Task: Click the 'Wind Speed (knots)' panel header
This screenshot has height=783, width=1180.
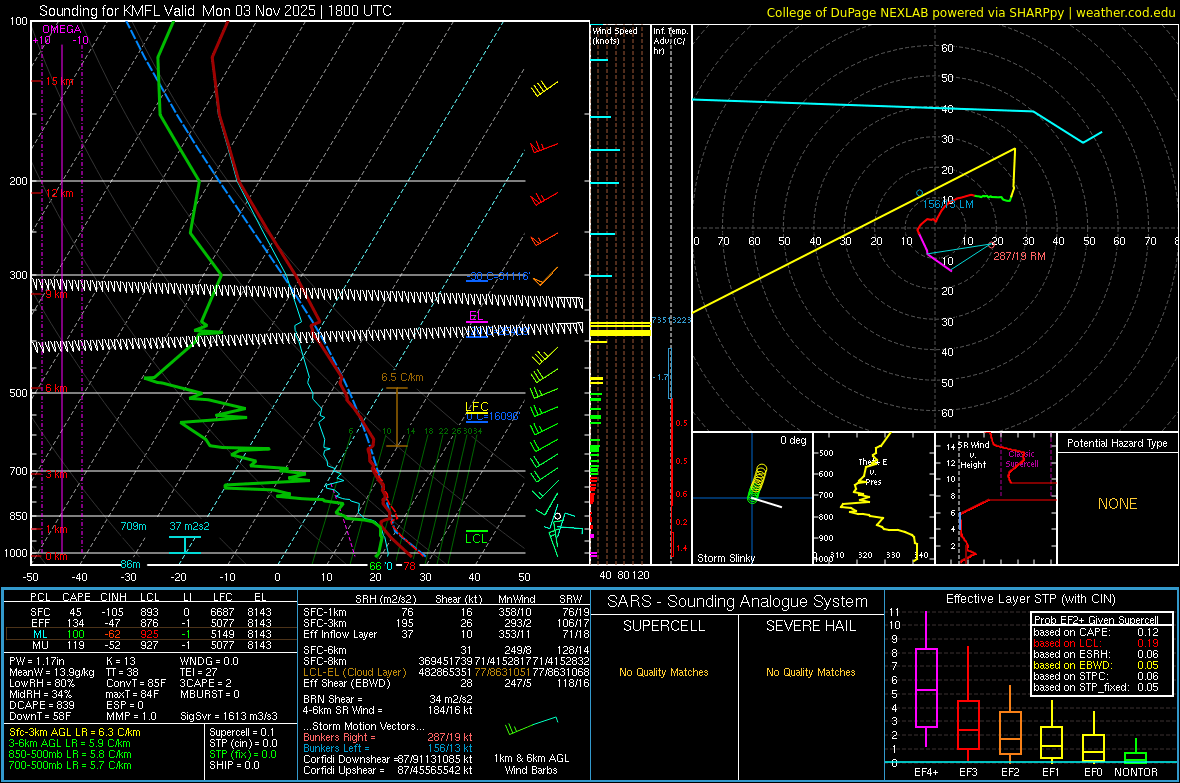Action: pos(614,35)
